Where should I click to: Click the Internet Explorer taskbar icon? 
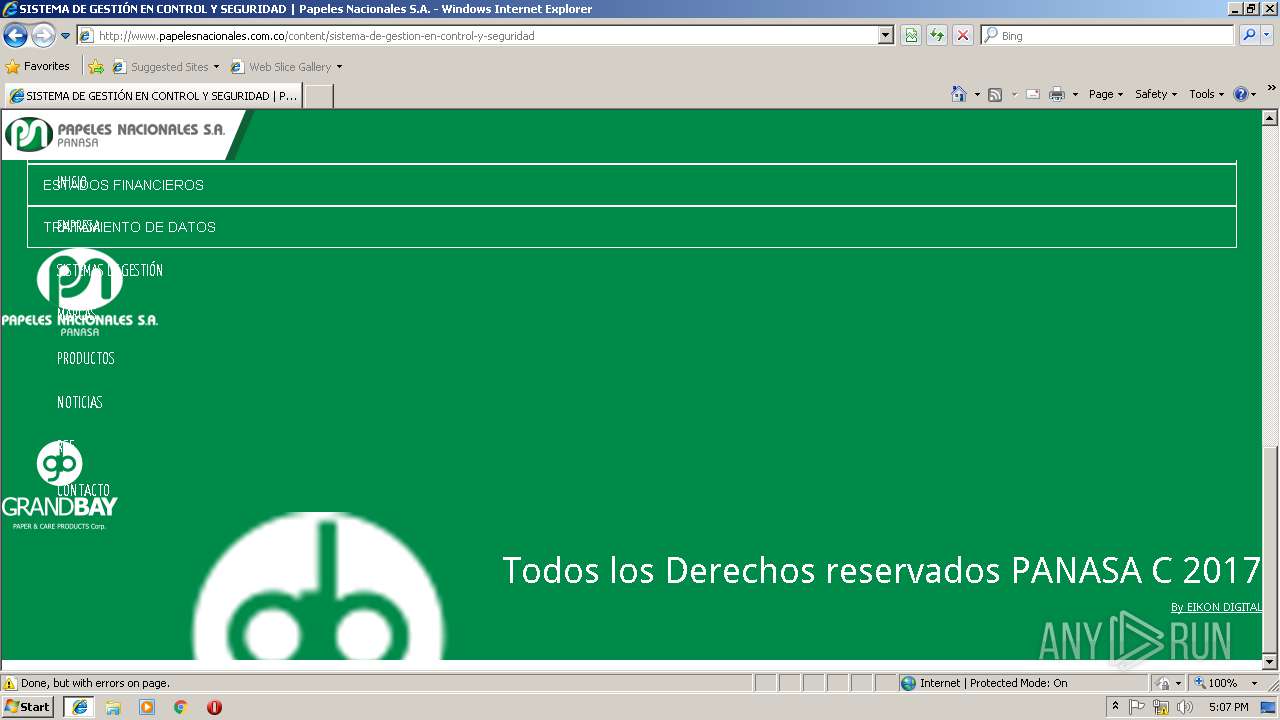pyautogui.click(x=79, y=707)
